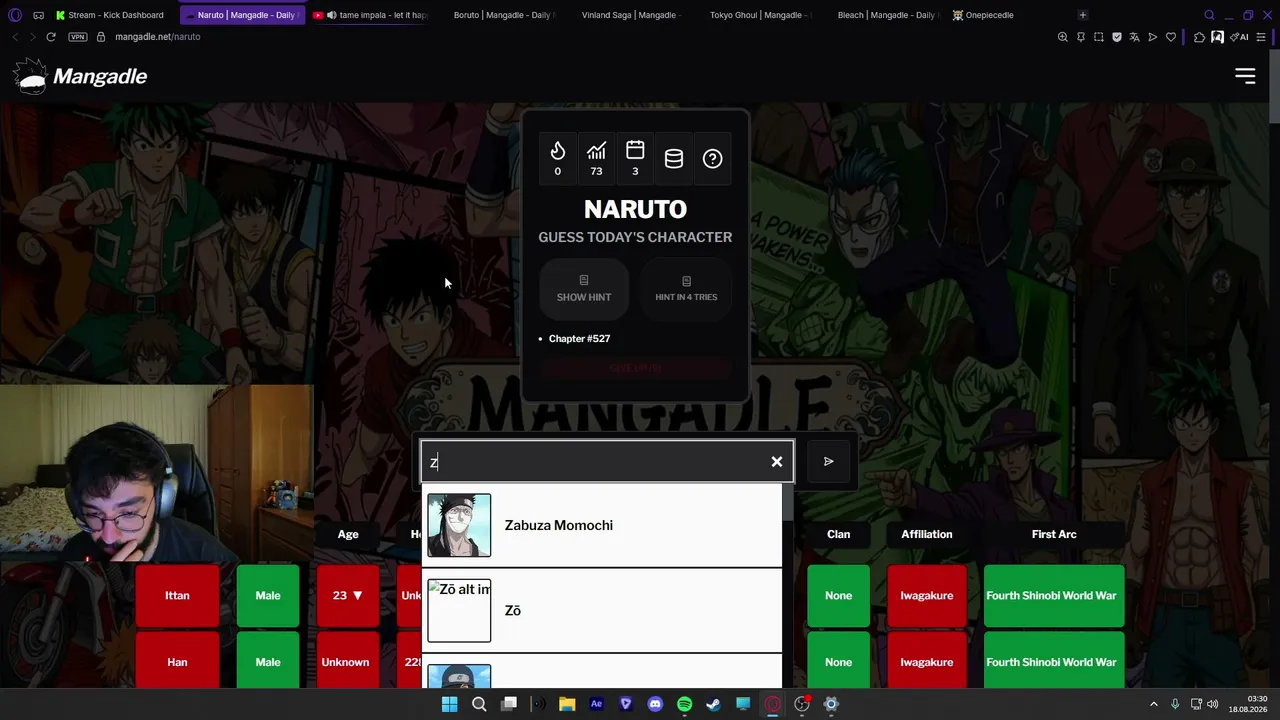Click the Show Hint button

(584, 289)
